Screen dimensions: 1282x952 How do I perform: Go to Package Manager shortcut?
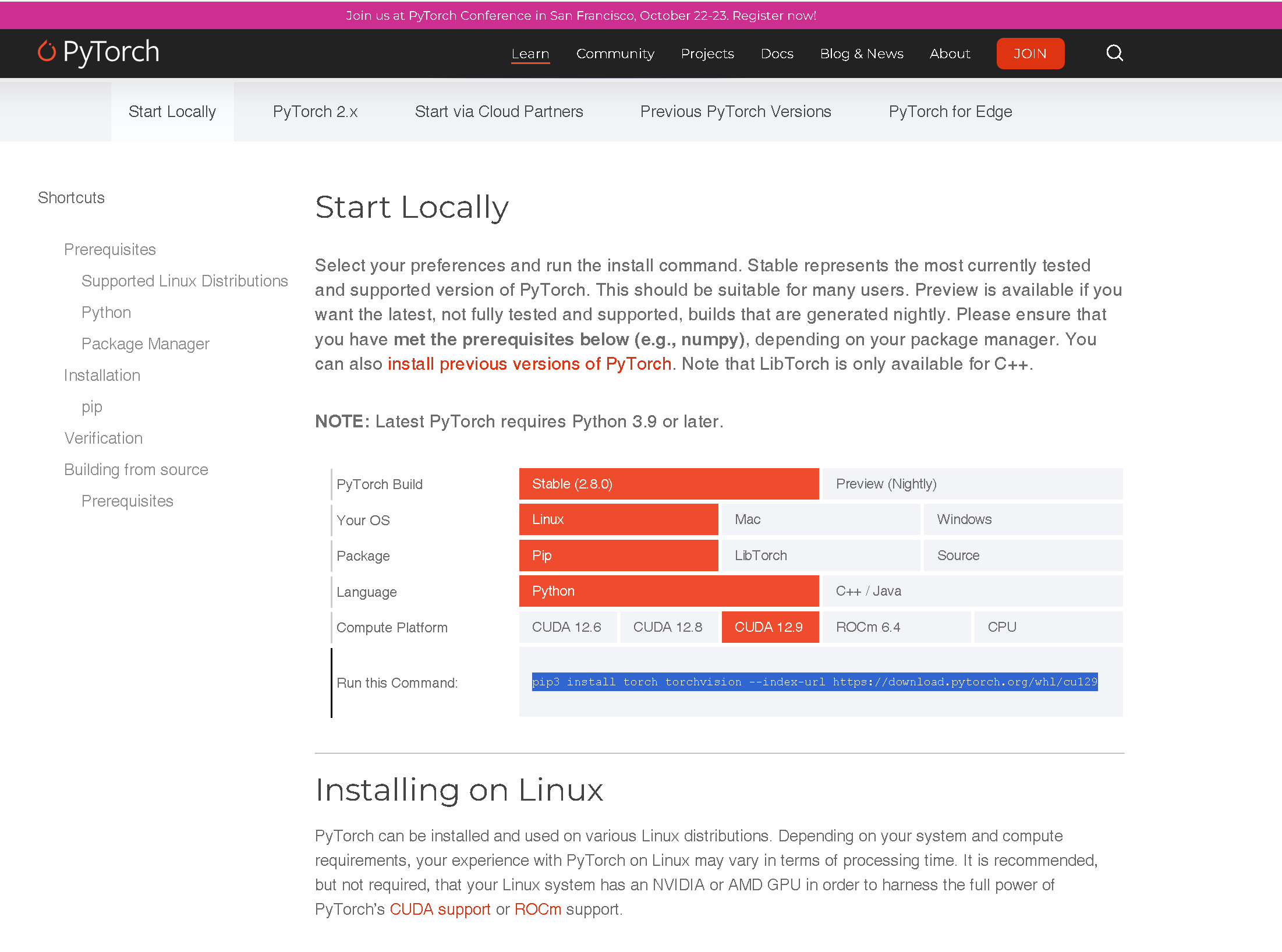tap(146, 344)
